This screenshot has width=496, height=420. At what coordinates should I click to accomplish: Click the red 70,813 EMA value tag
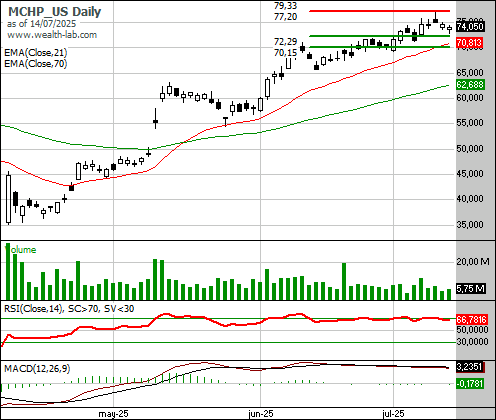469,43
